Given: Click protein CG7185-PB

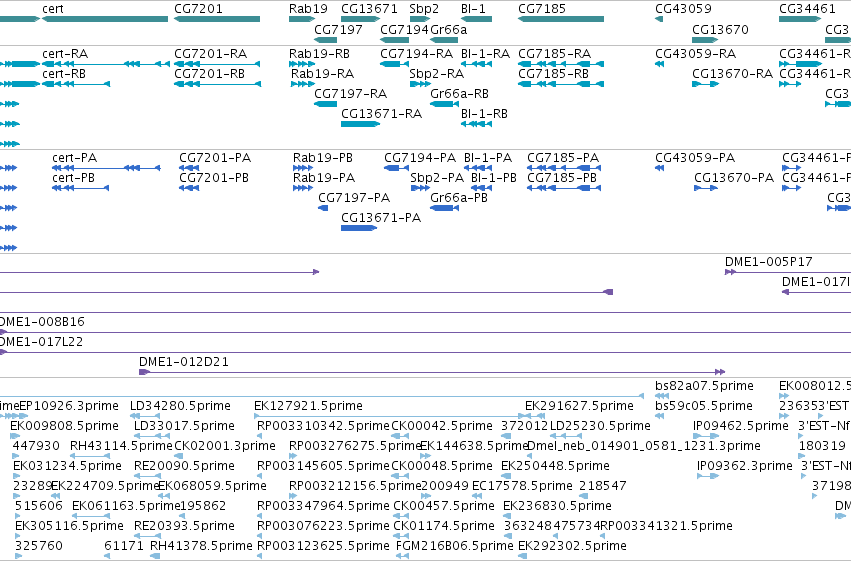Looking at the screenshot, I should [x=562, y=178].
